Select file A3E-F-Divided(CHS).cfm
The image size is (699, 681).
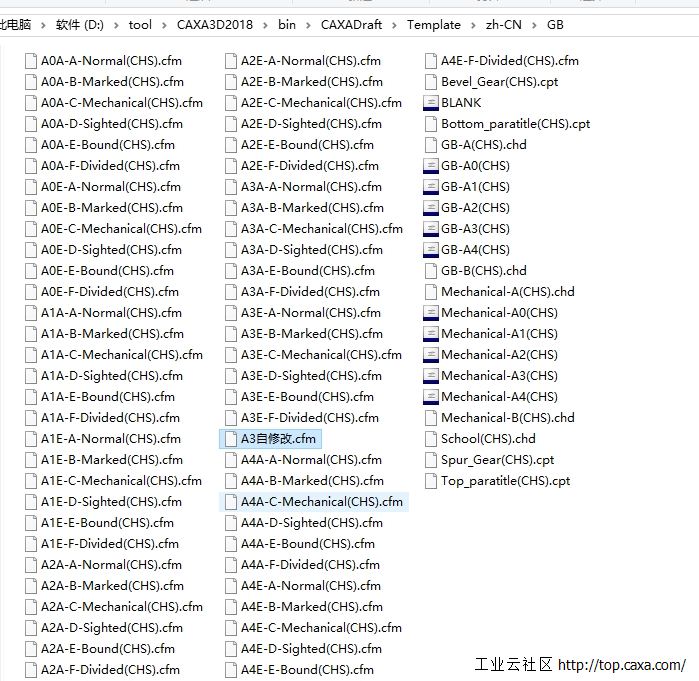pos(302,418)
